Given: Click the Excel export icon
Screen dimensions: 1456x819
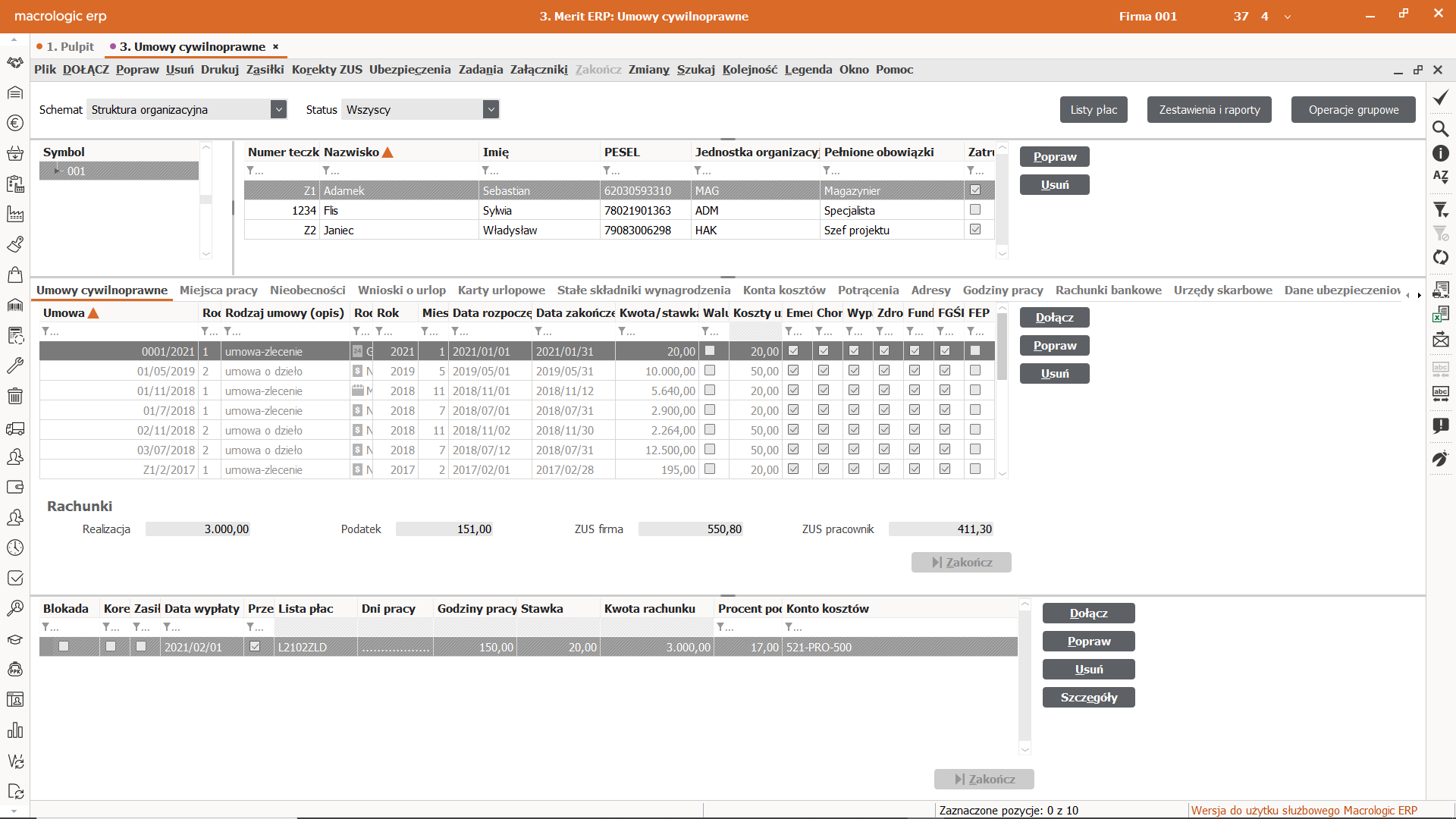Looking at the screenshot, I should pos(1440,314).
